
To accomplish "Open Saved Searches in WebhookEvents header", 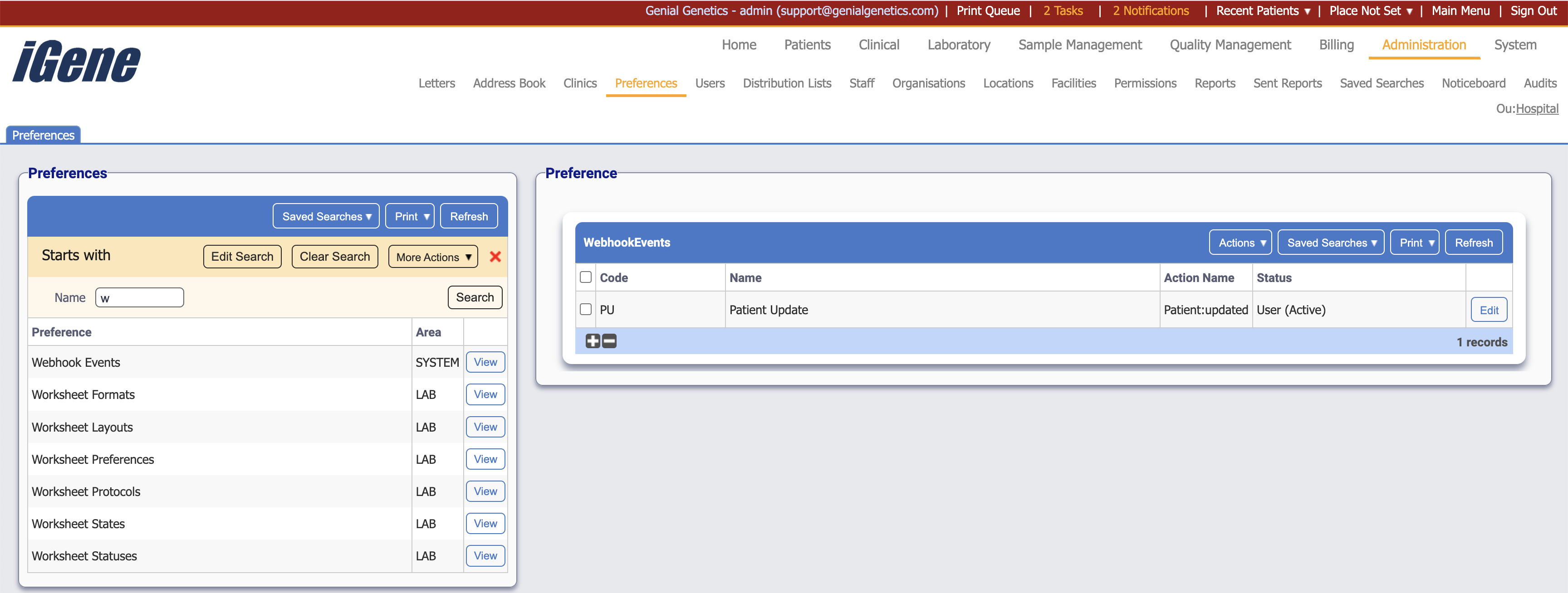I will point(1331,243).
